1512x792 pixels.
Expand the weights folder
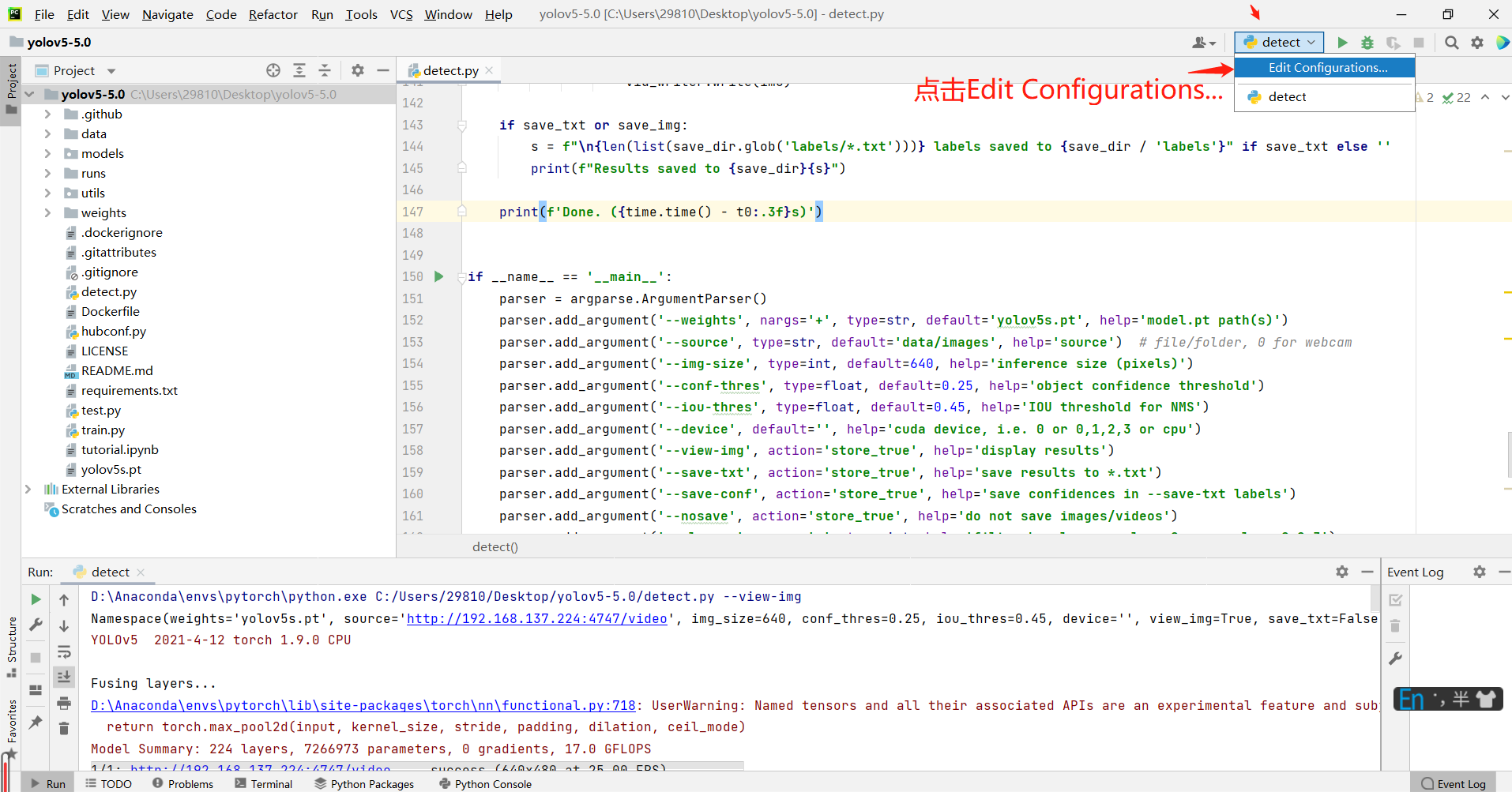tap(47, 213)
